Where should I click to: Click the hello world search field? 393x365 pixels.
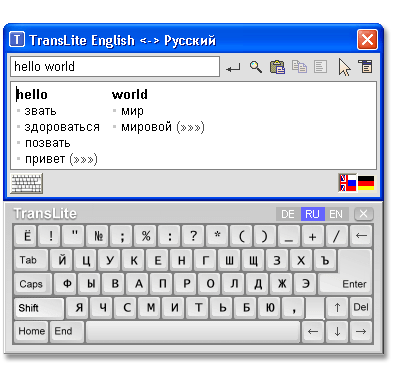pos(115,67)
